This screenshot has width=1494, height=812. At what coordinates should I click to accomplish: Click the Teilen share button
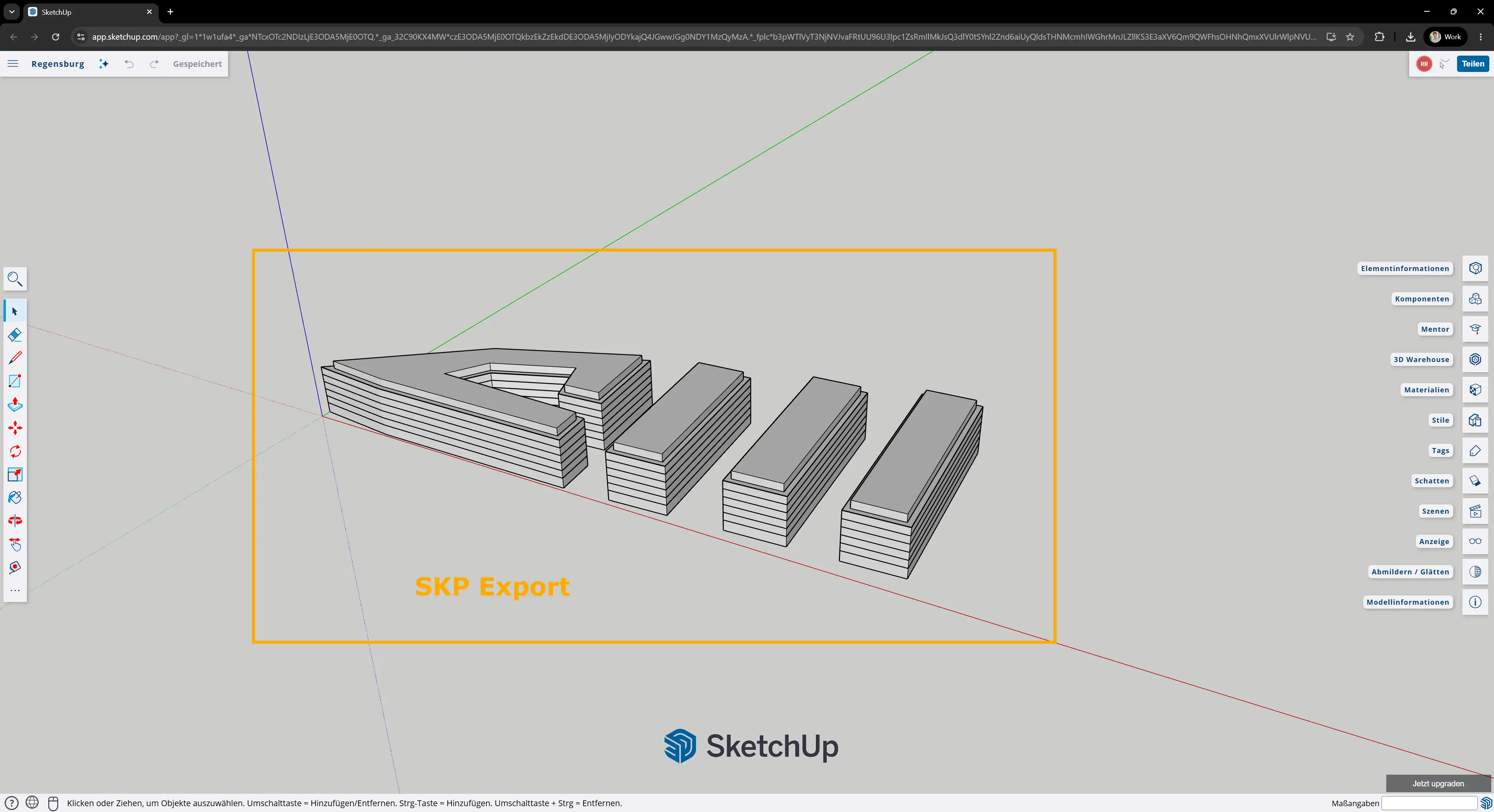1473,64
